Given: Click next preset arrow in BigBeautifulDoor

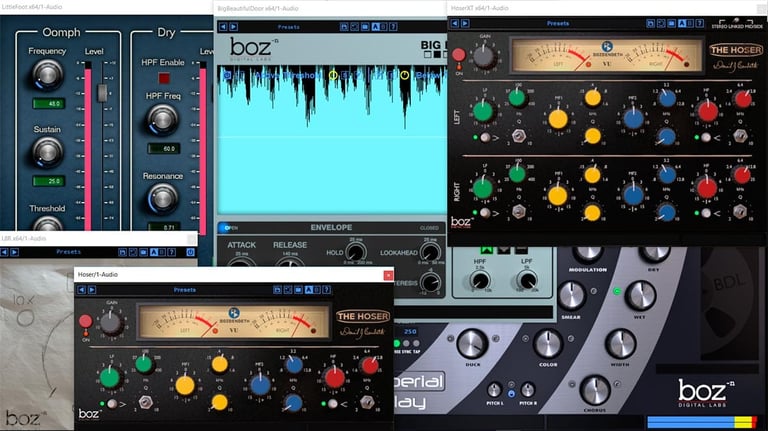Looking at the screenshot, I should 233,27.
